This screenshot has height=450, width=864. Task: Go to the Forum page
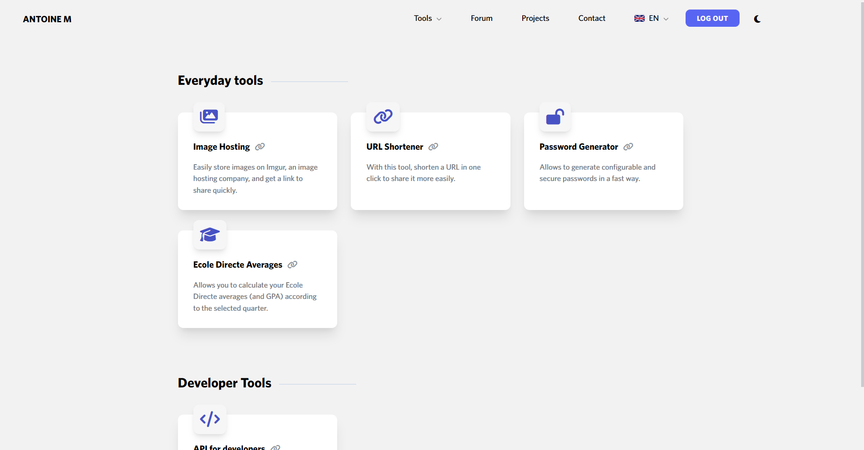[481, 18]
